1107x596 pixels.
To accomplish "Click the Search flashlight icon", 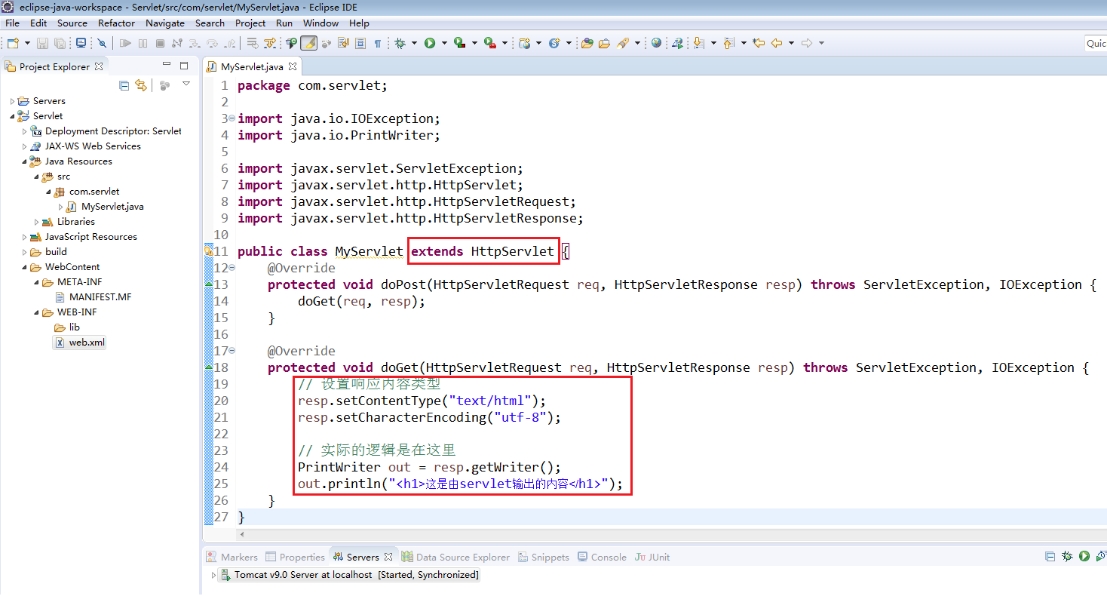I will [x=623, y=43].
